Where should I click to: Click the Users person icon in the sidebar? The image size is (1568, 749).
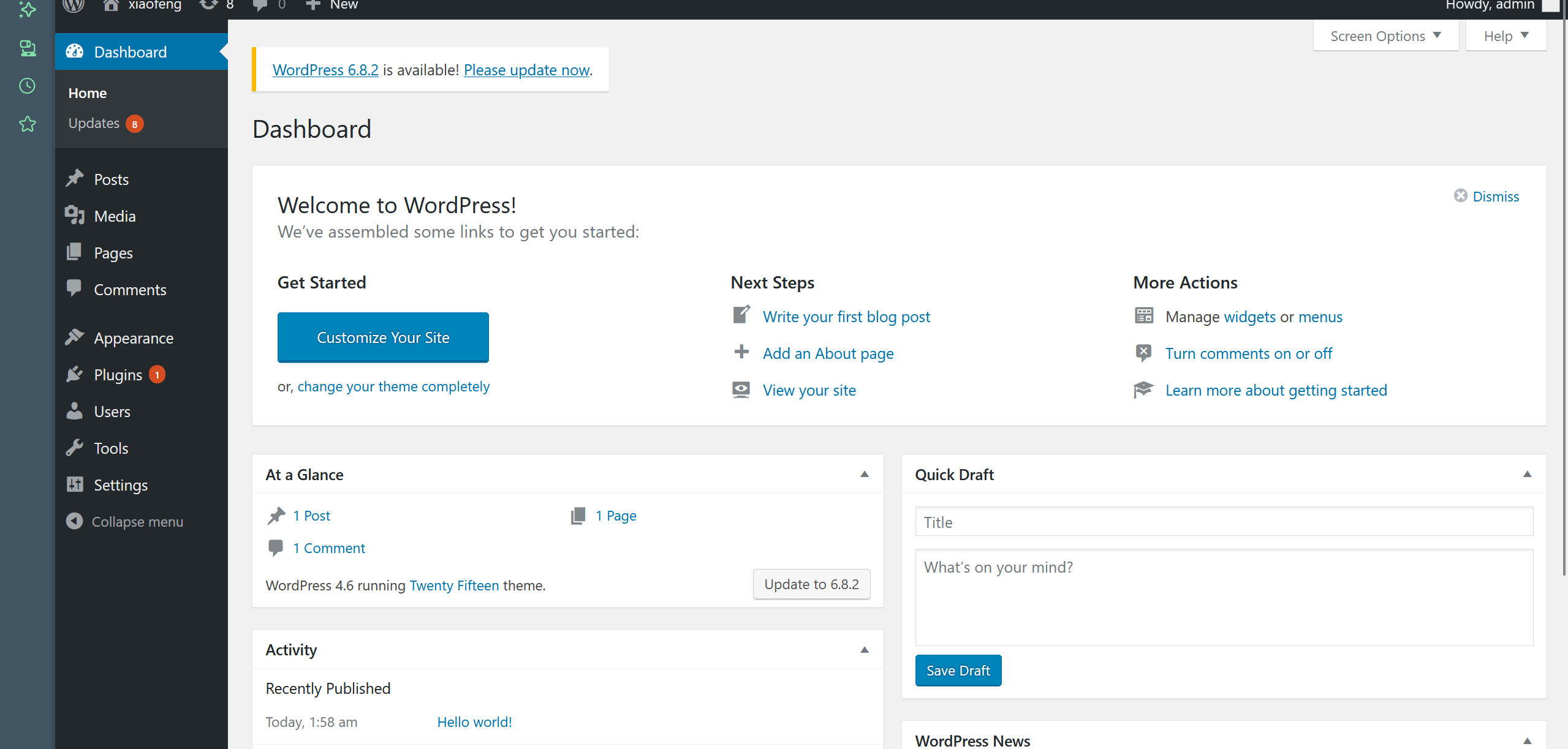(x=75, y=410)
